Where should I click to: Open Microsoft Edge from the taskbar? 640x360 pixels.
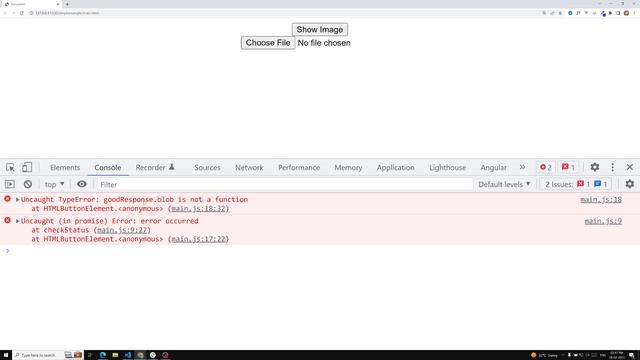[x=102, y=355]
